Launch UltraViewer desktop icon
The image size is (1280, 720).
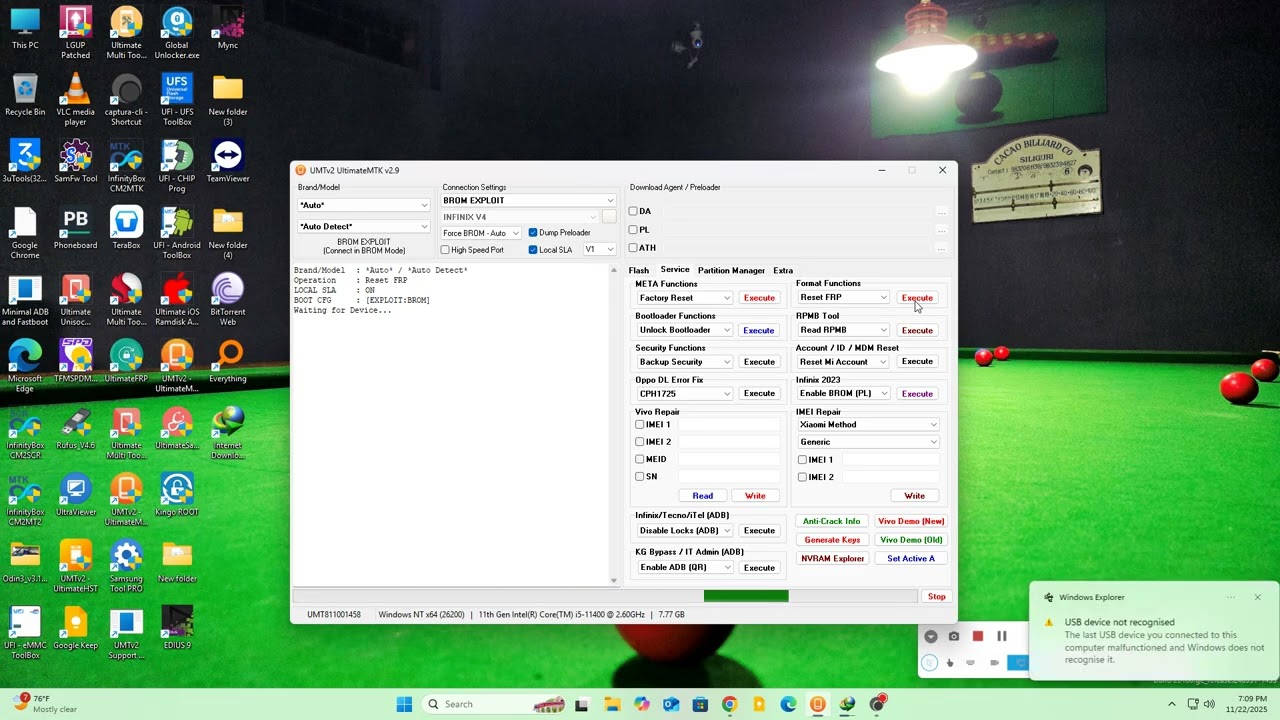tap(75, 494)
